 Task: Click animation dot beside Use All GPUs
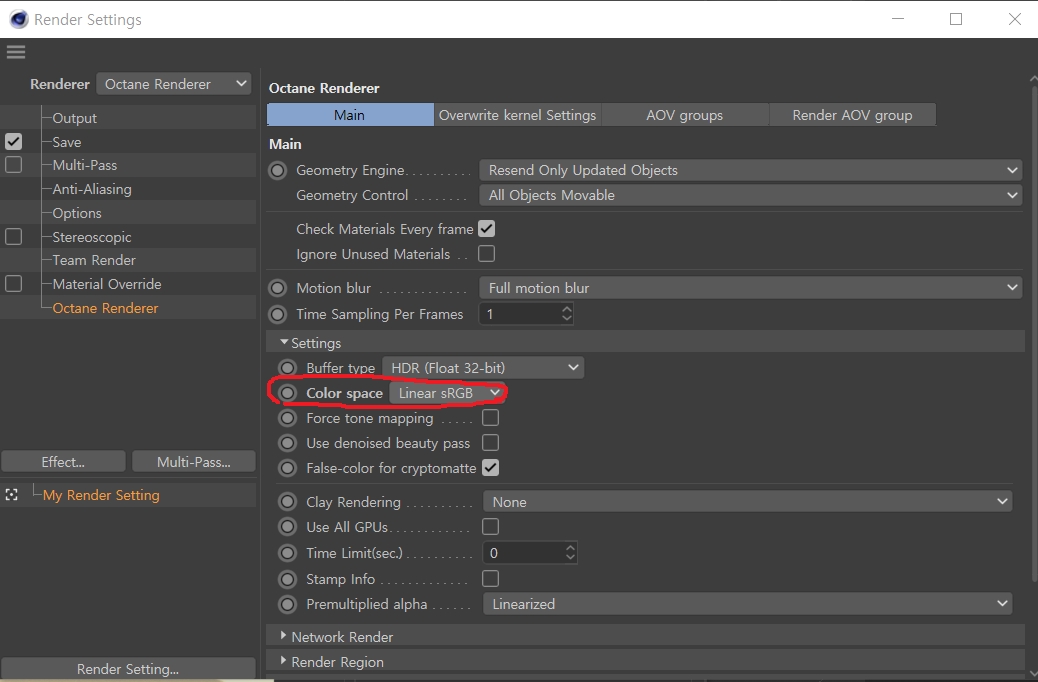coord(287,527)
